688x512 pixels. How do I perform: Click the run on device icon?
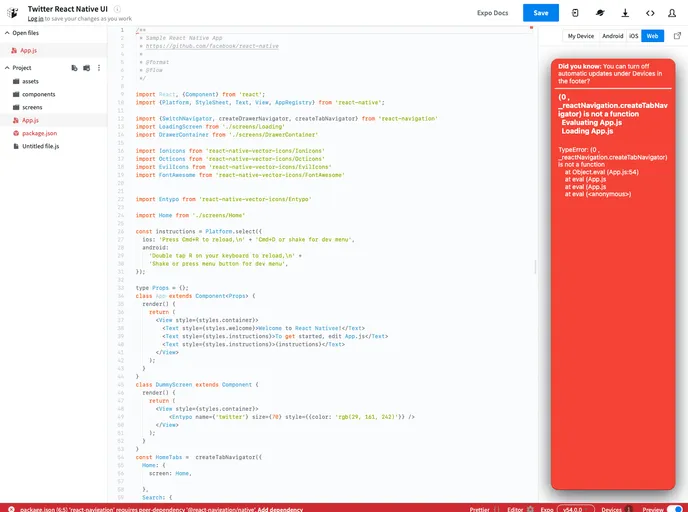(575, 13)
